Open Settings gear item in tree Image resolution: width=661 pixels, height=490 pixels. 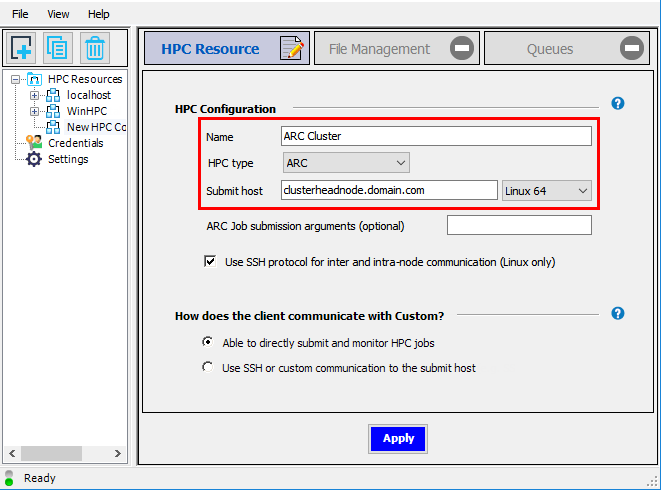pyautogui.click(x=68, y=159)
